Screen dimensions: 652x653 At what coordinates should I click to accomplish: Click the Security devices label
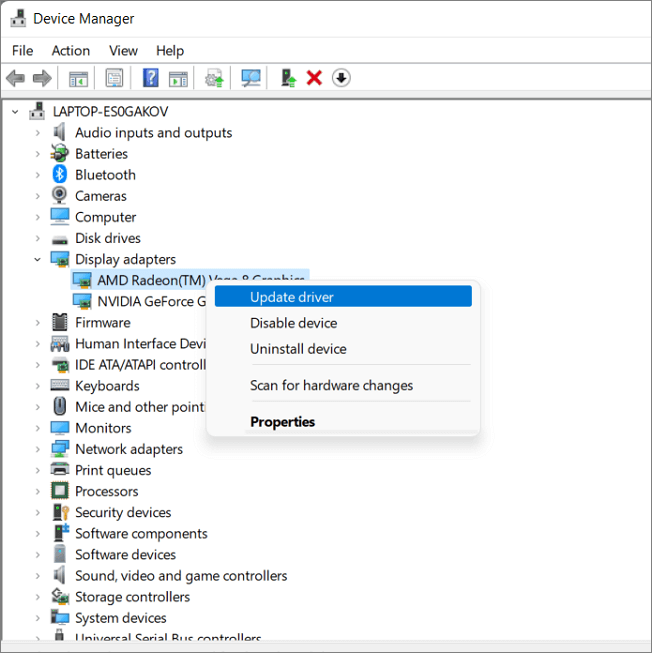[123, 512]
